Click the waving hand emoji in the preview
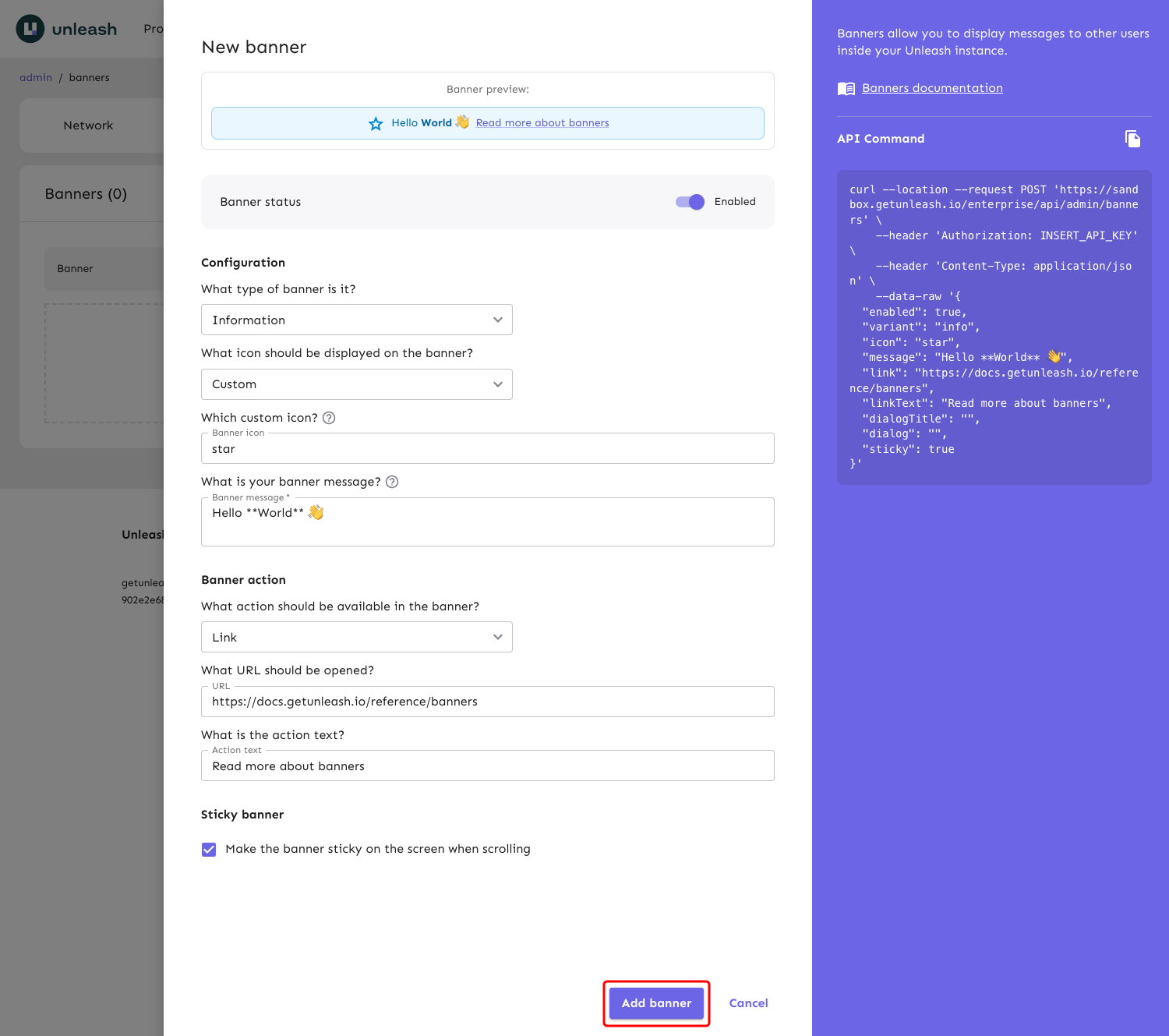This screenshot has height=1036, width=1169. pyautogui.click(x=461, y=122)
